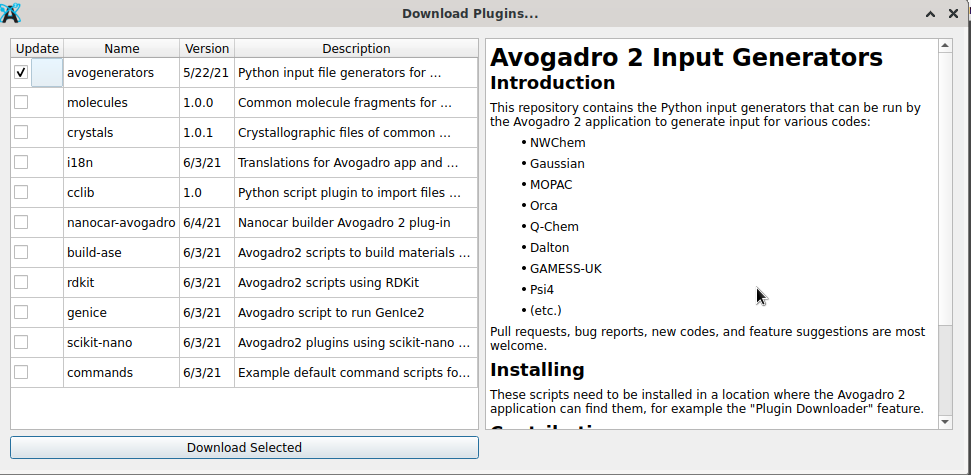The width and height of the screenshot is (971, 475).
Task: Click the Avogadro app icon in title bar
Action: [11, 12]
